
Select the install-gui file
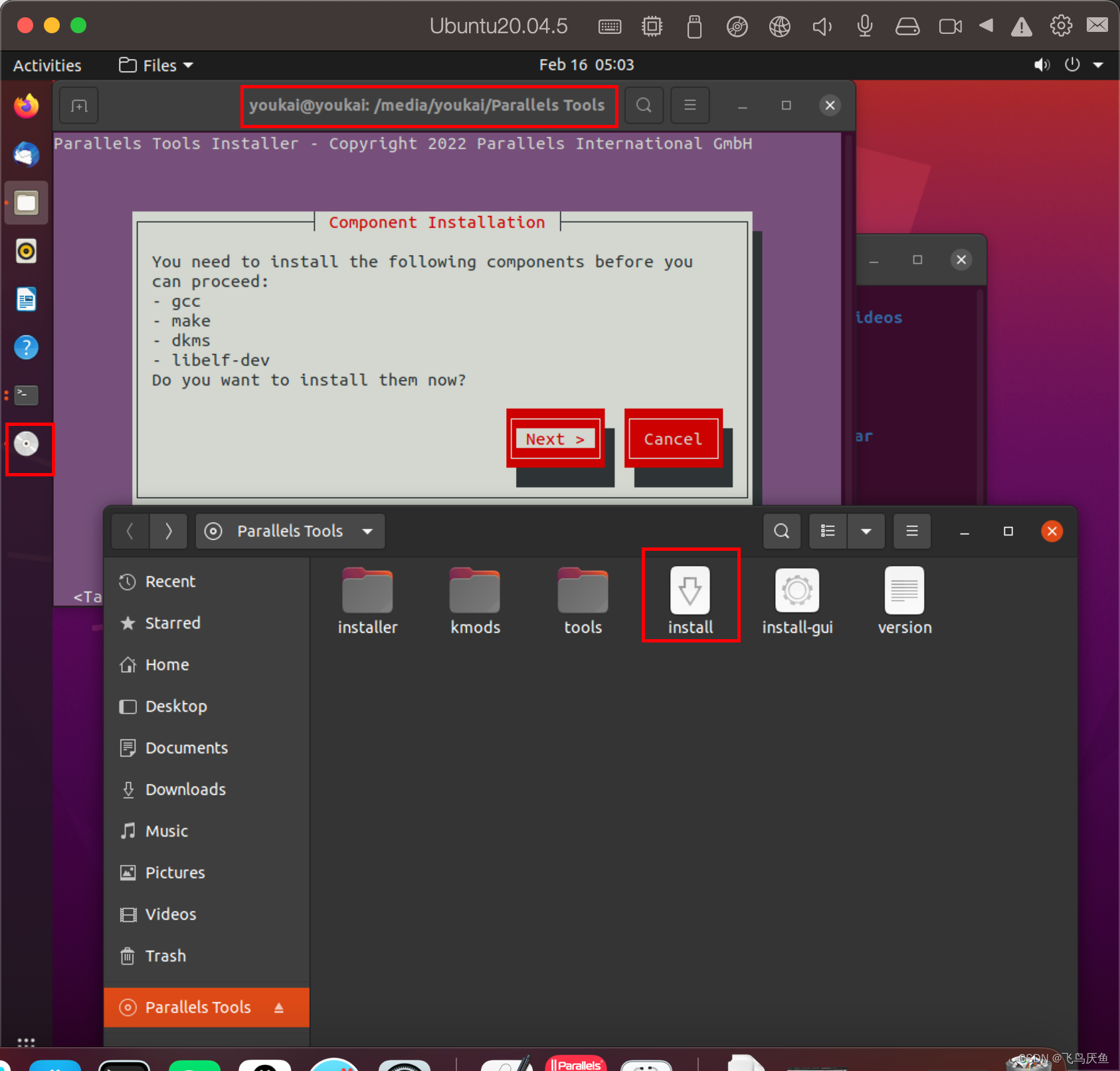pyautogui.click(x=797, y=601)
